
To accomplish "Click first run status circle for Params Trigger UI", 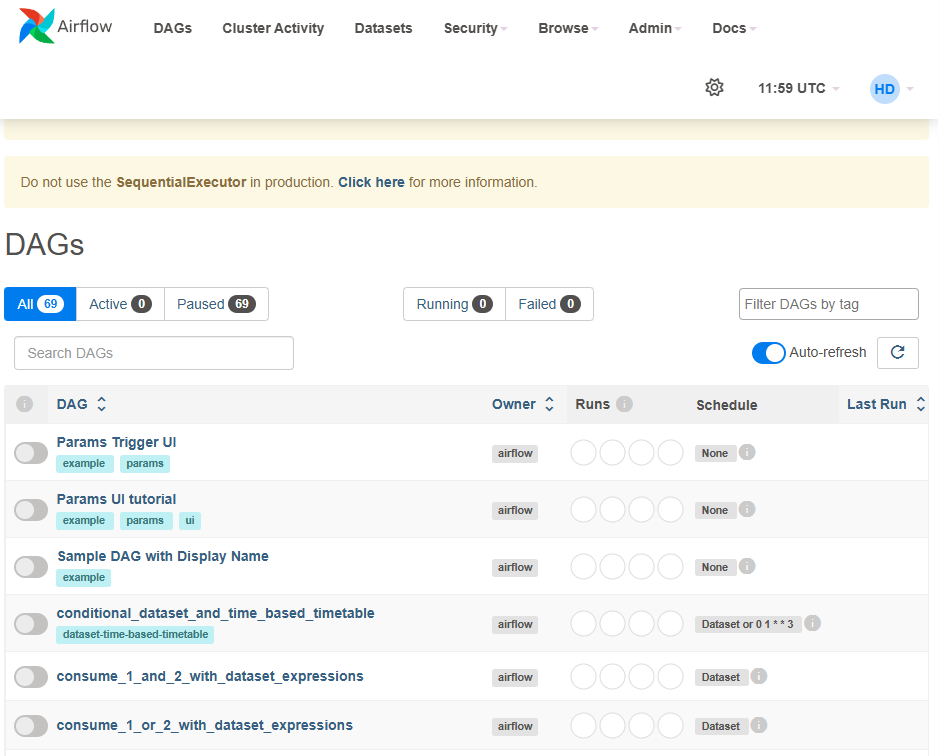I will coord(583,452).
